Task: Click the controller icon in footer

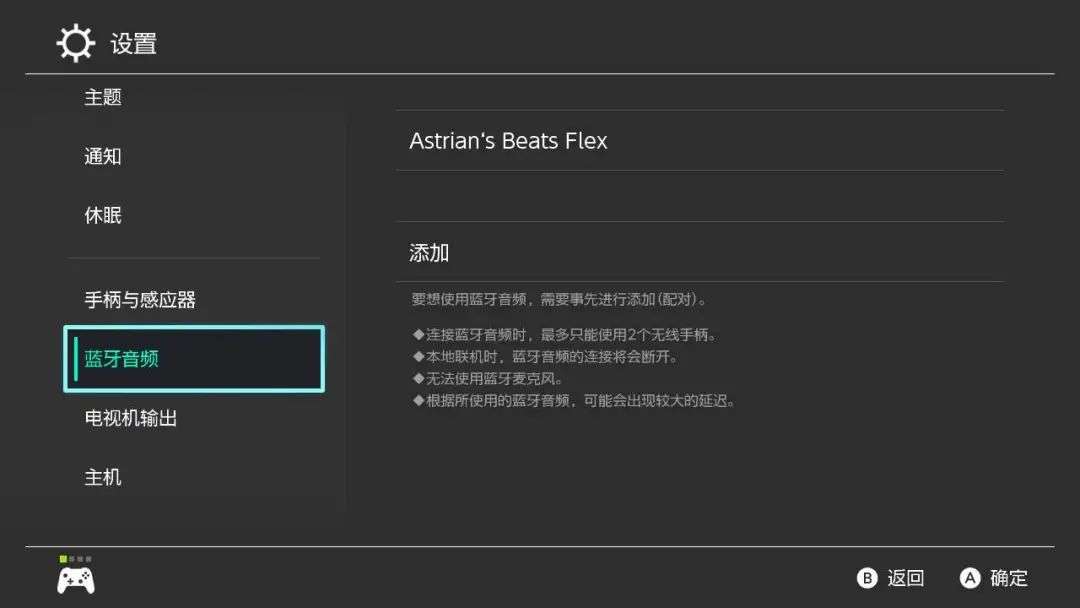Action: click(x=76, y=581)
